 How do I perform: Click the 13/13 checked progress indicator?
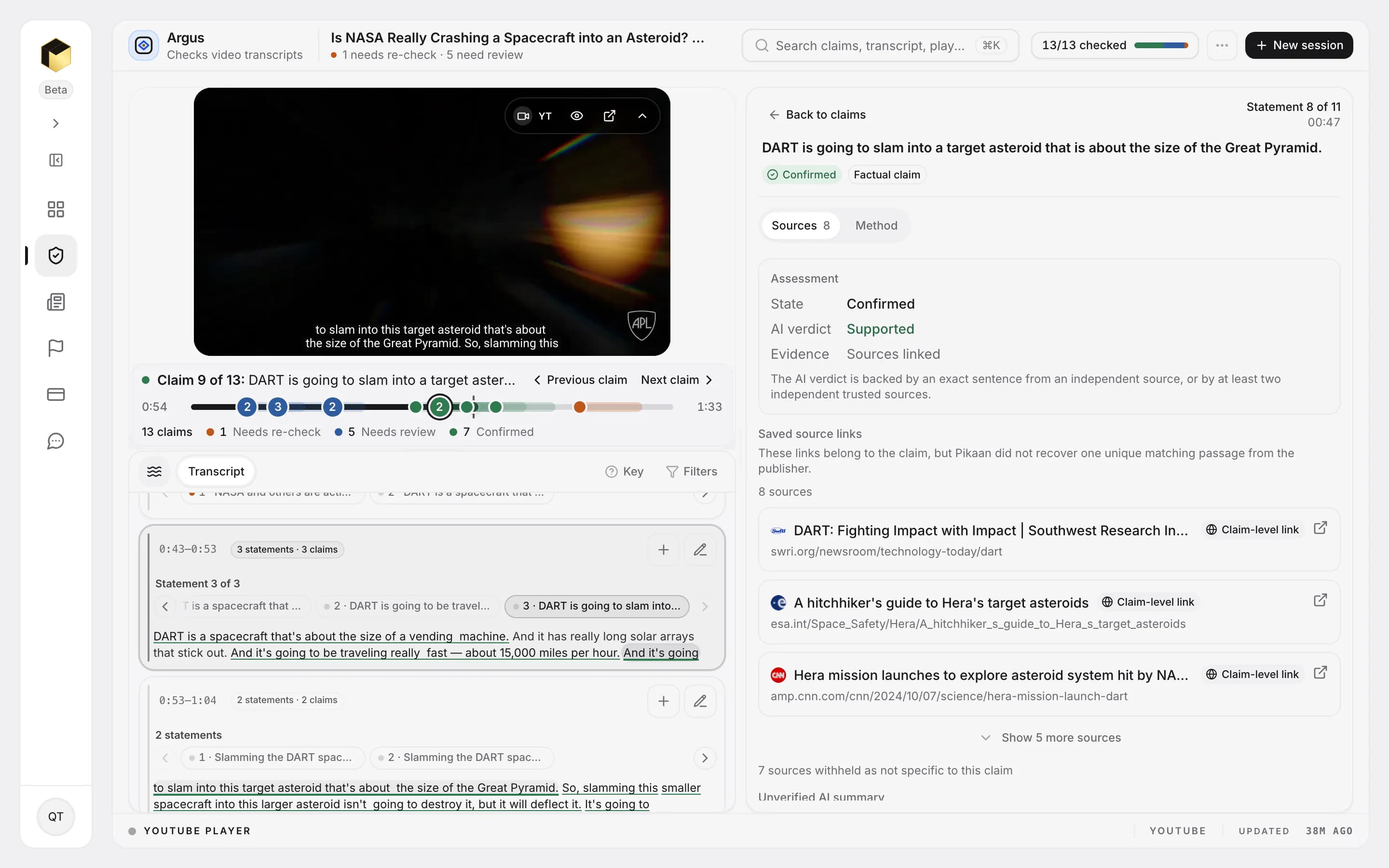click(1115, 45)
